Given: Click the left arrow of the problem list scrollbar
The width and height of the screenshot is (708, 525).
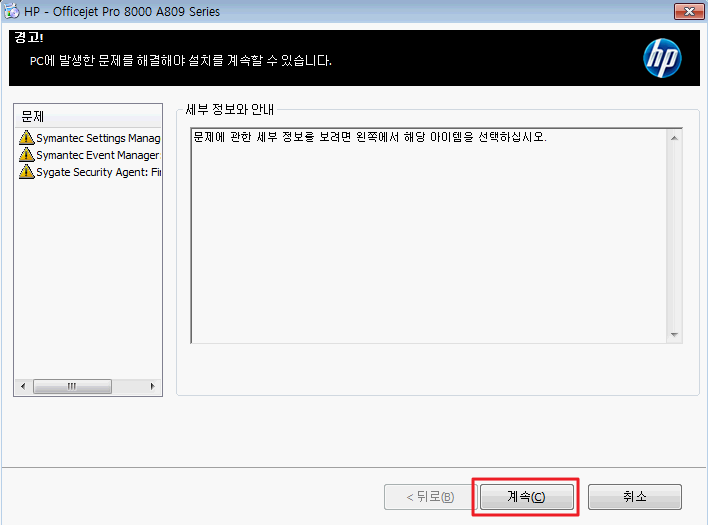Looking at the screenshot, I should click(23, 386).
